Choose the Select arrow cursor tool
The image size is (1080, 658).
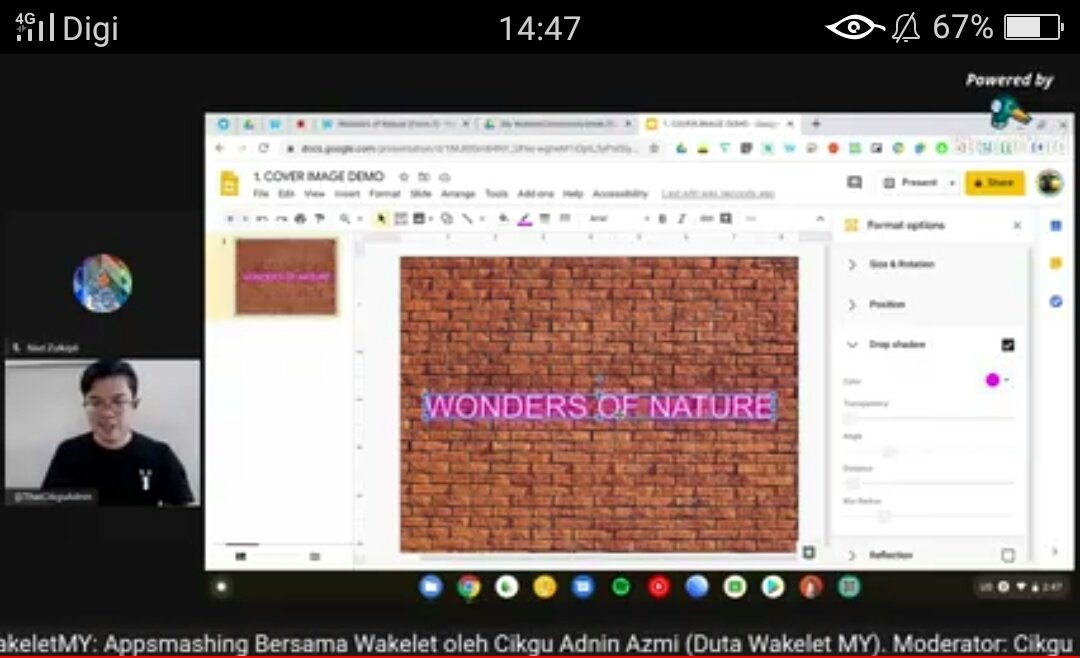coord(381,218)
